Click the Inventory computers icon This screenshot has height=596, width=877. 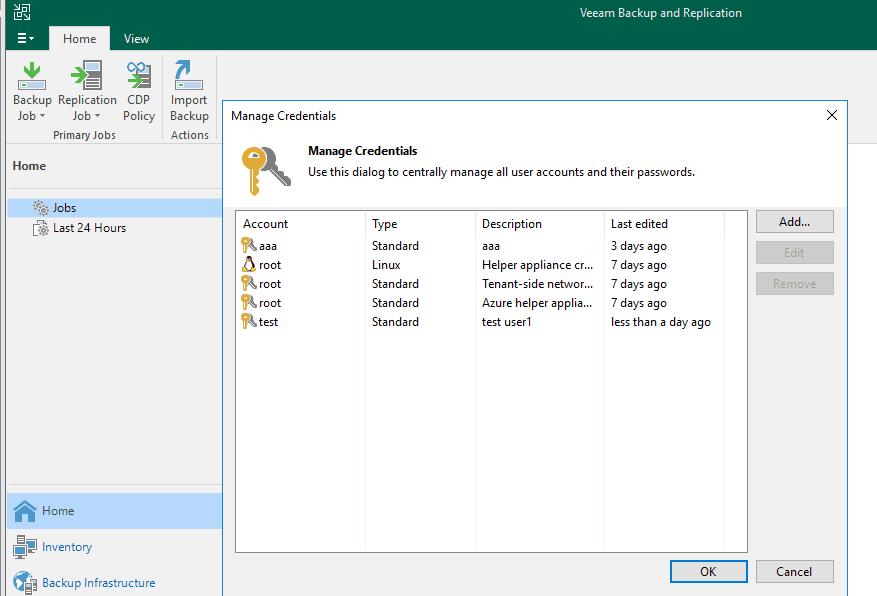click(25, 547)
